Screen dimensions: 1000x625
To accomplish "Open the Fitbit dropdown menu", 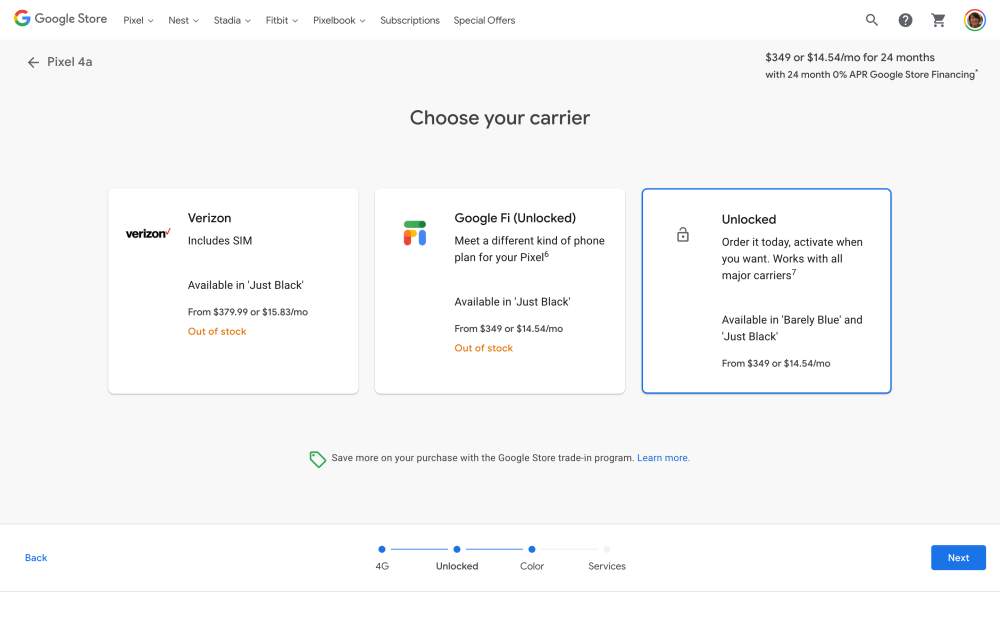I will 281,20.
